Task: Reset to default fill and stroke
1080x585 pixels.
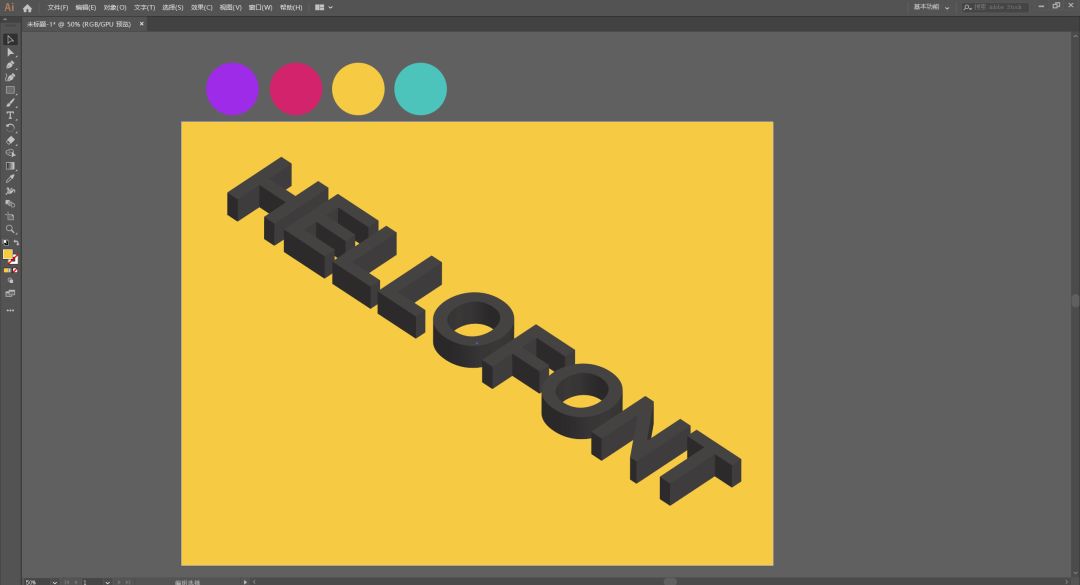Action: pos(5,243)
